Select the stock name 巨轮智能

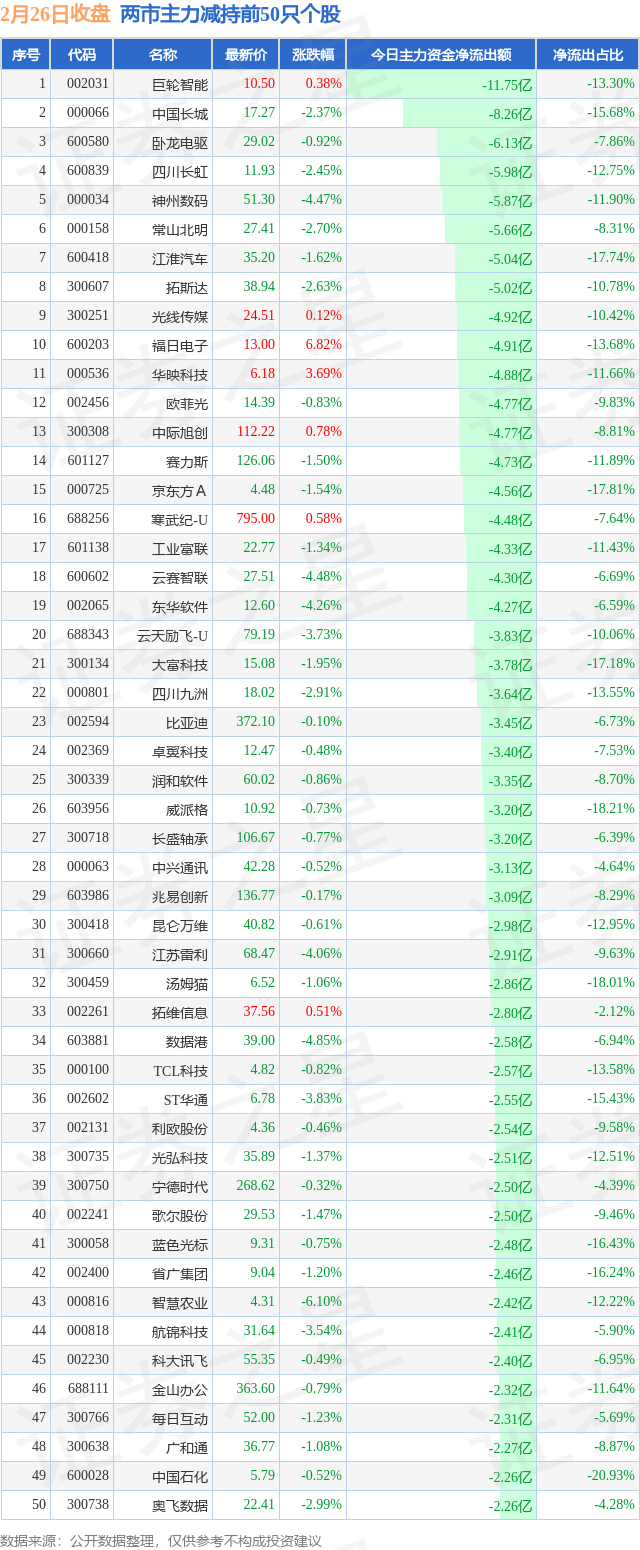click(x=180, y=84)
